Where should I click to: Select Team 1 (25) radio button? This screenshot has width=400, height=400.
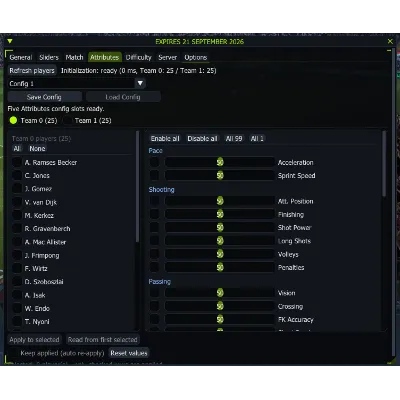point(67,121)
